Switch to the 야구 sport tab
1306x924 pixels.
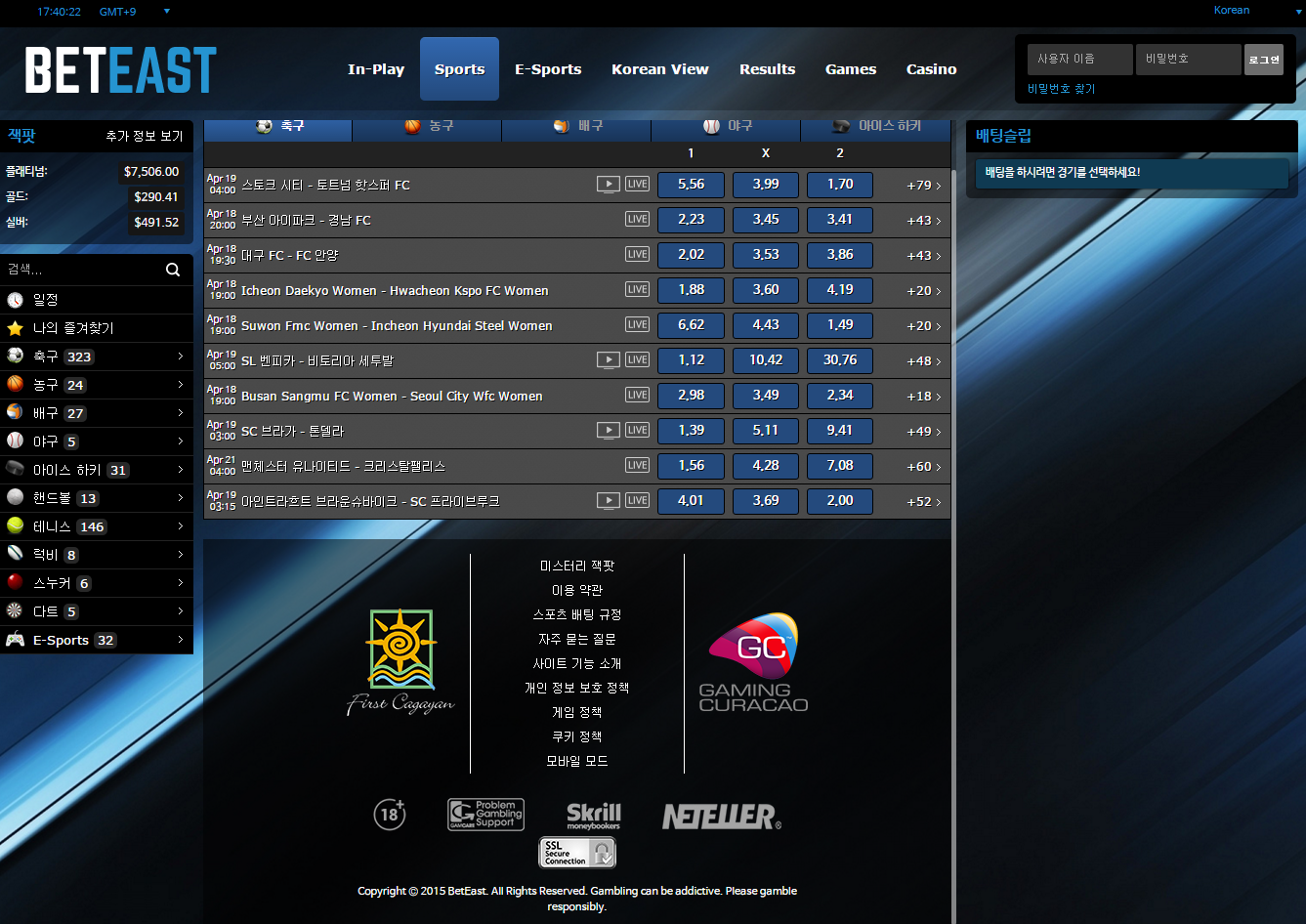(726, 129)
